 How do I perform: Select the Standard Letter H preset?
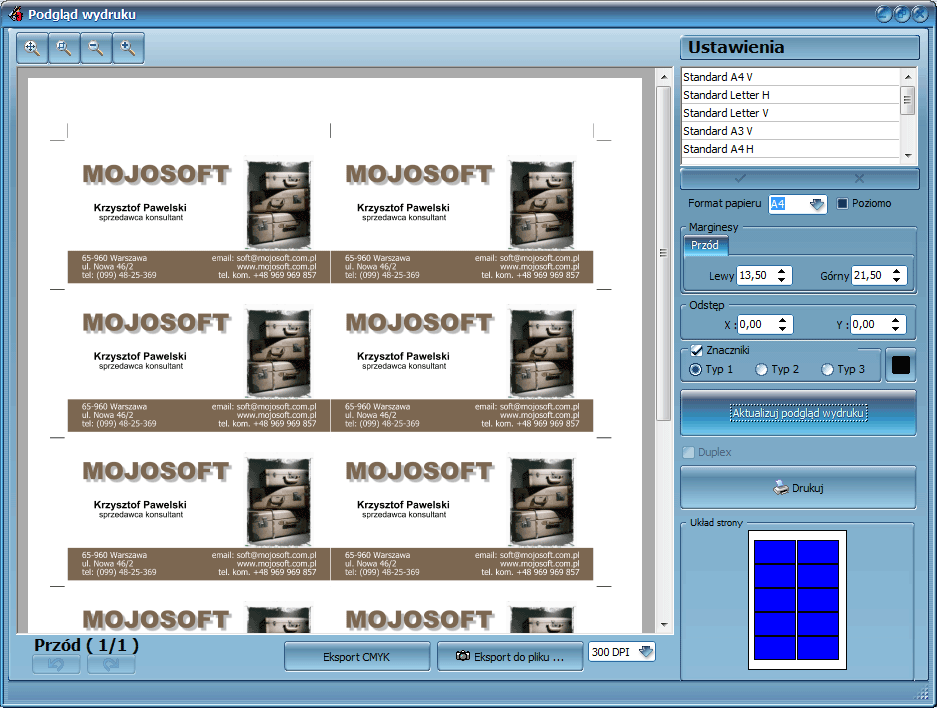(790, 95)
